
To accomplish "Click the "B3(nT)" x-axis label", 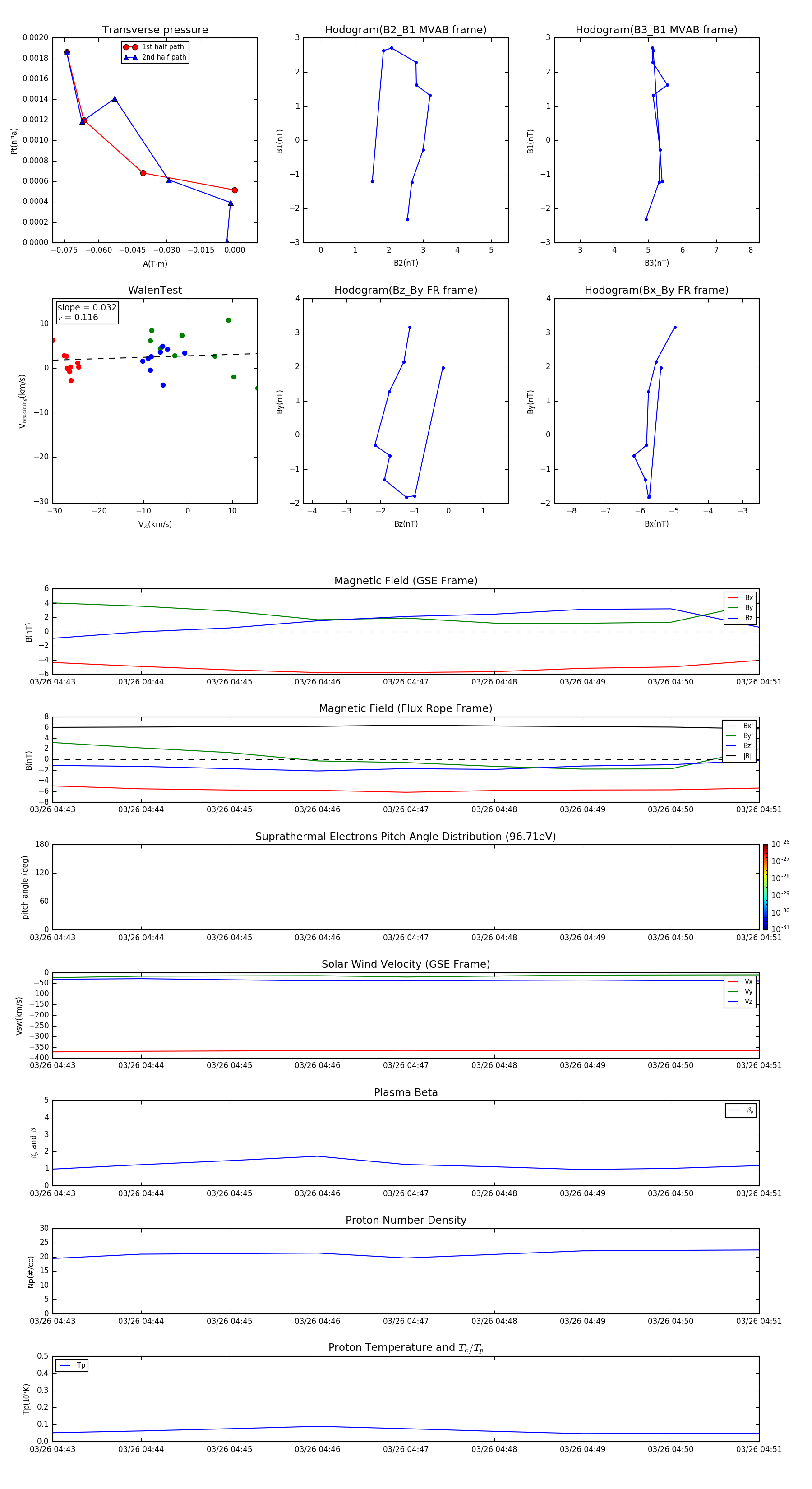I will pyautogui.click(x=656, y=263).
